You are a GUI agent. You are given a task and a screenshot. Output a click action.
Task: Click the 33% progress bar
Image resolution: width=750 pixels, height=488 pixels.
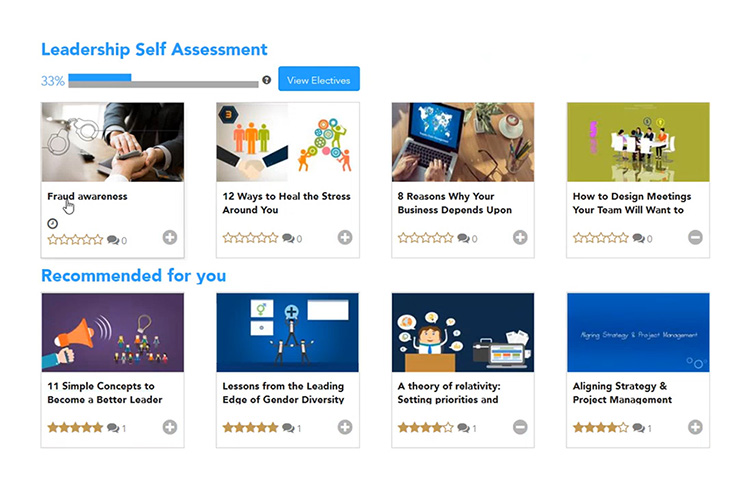pos(163,81)
